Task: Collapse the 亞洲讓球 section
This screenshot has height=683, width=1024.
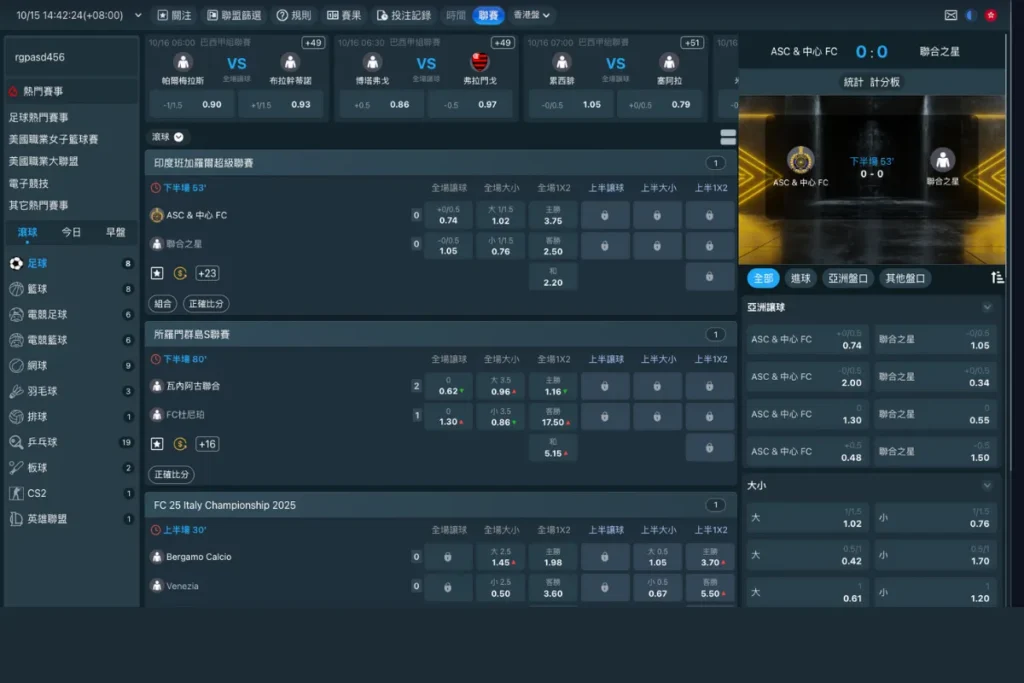Action: [987, 308]
